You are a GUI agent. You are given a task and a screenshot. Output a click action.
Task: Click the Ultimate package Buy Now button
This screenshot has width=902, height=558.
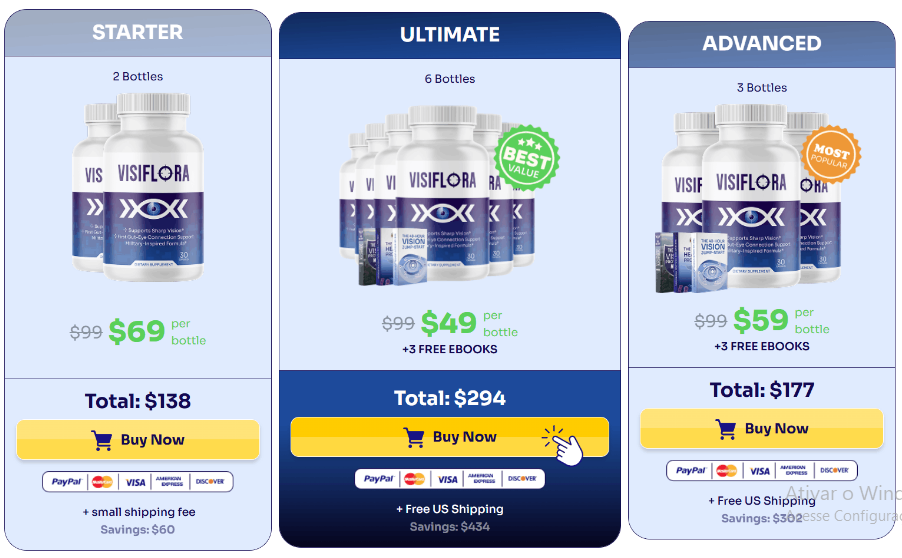coord(449,437)
